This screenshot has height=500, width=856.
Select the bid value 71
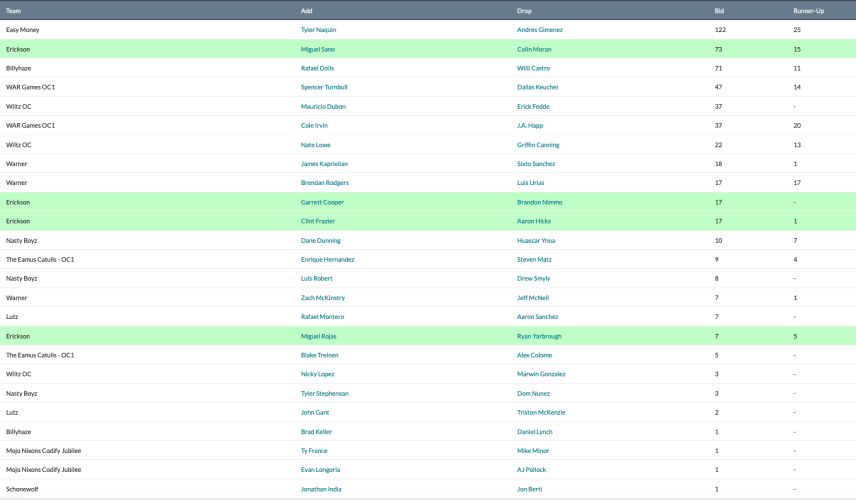coord(718,68)
